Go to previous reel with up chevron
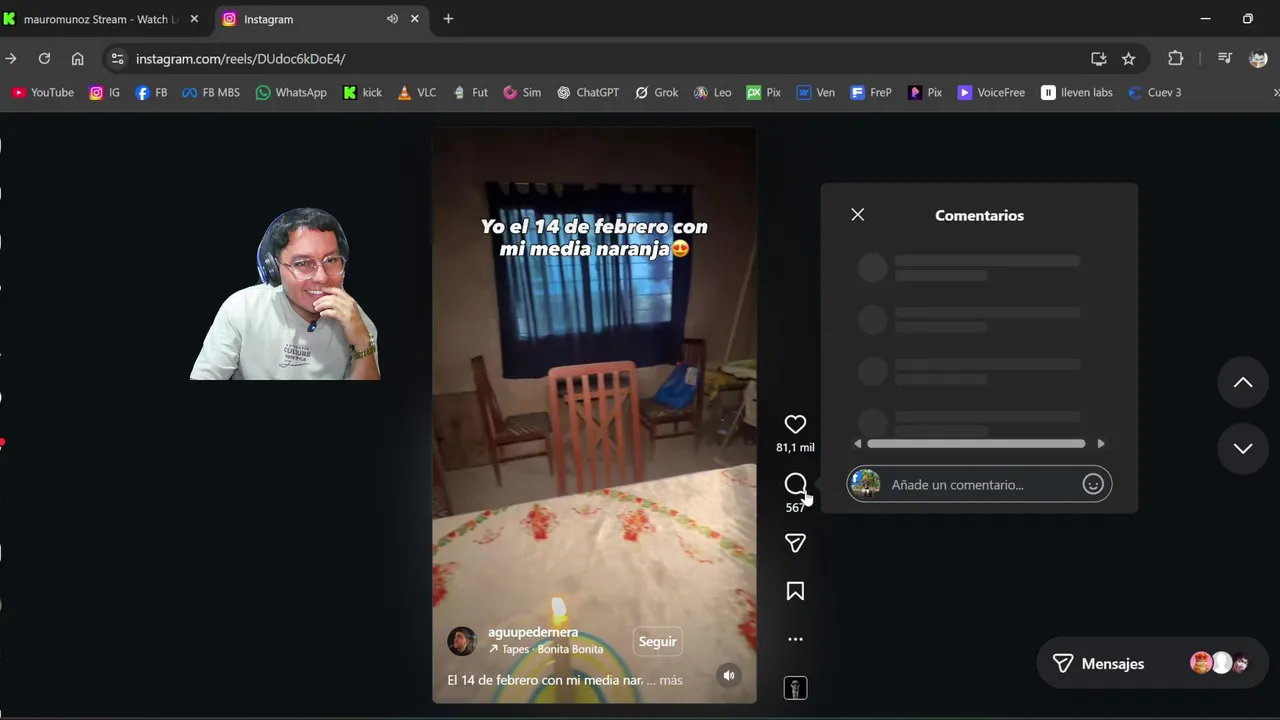1280x720 pixels. (x=1243, y=383)
